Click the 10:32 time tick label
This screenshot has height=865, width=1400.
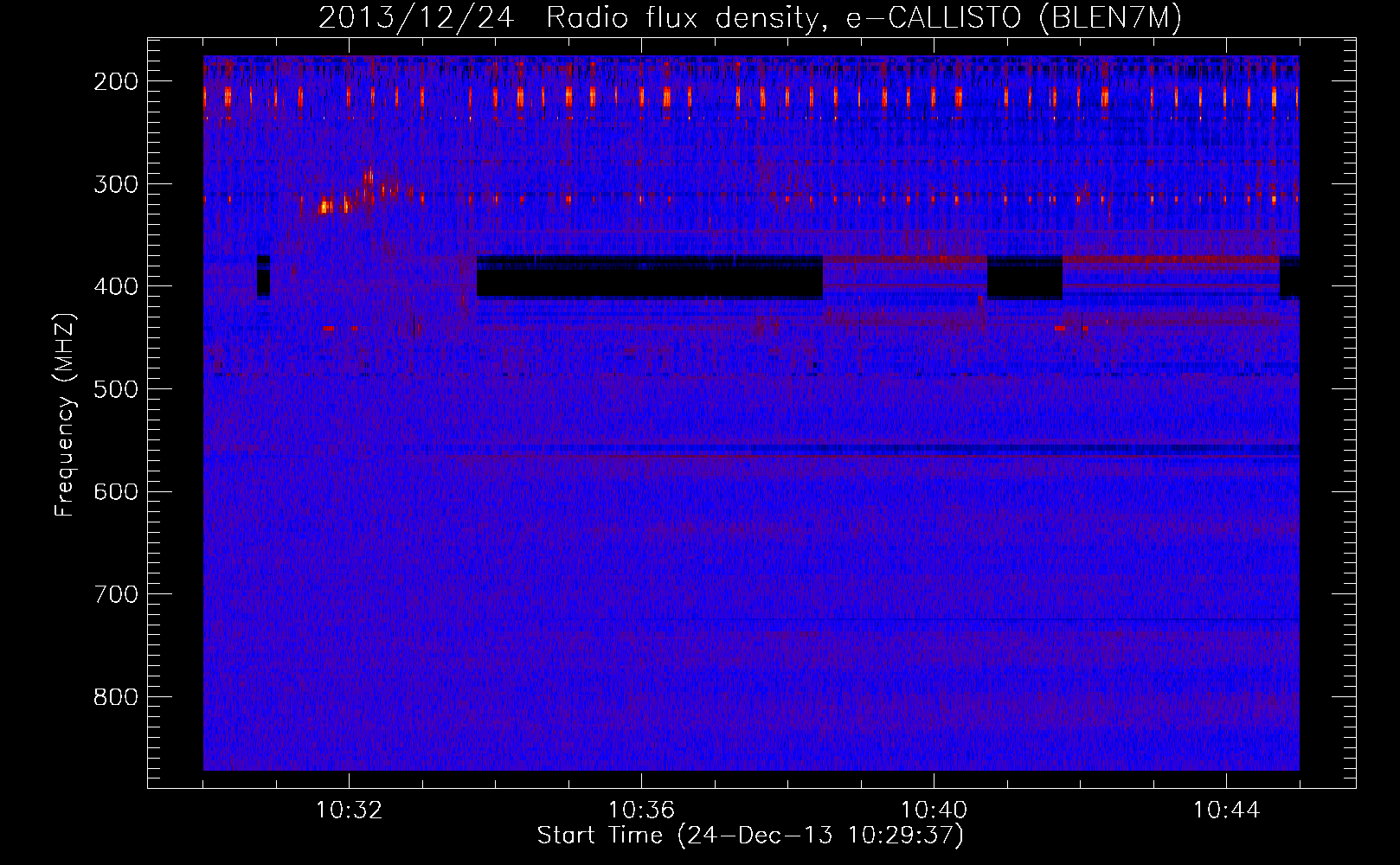tap(349, 811)
